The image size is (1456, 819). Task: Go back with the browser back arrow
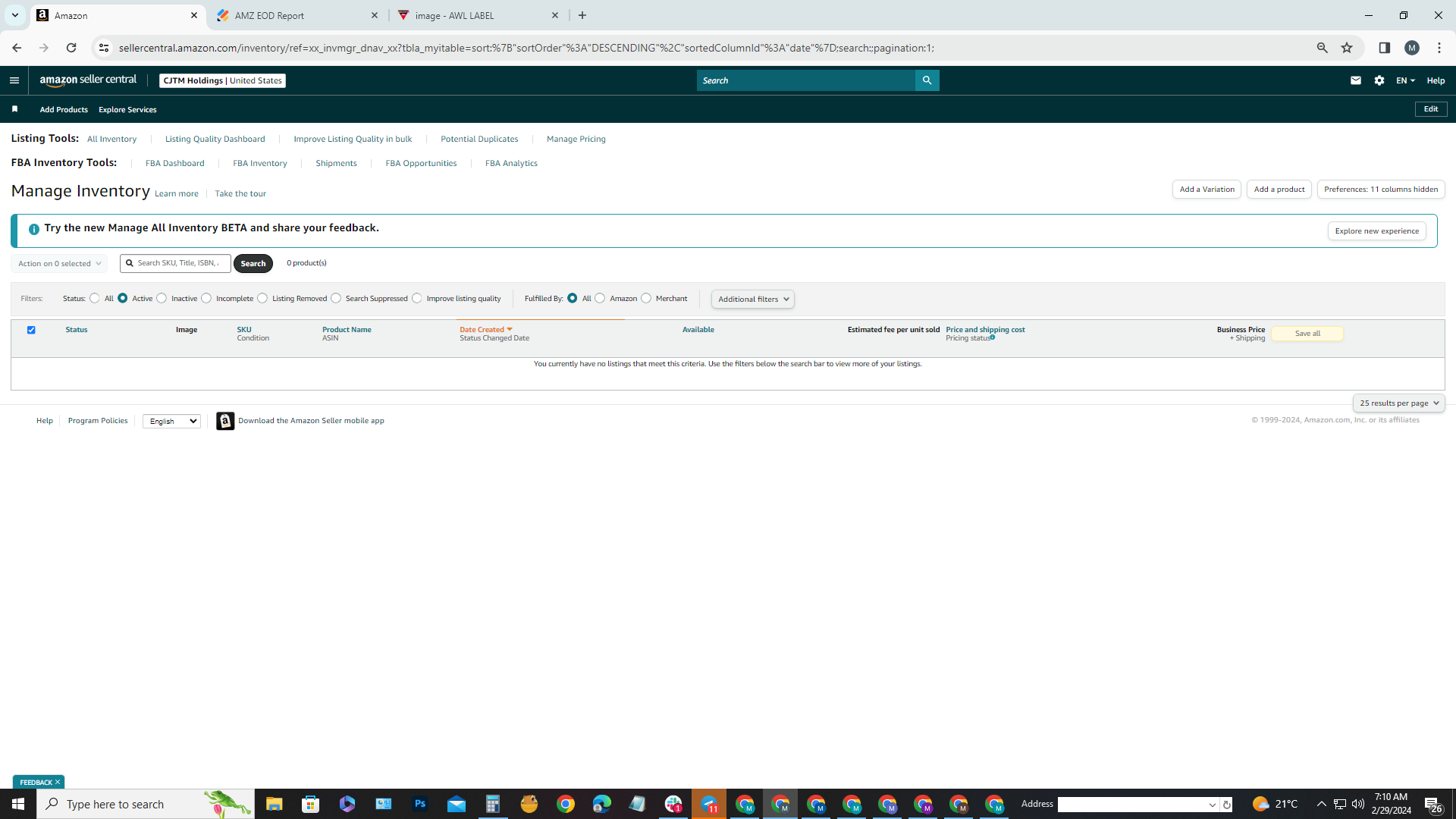[17, 48]
